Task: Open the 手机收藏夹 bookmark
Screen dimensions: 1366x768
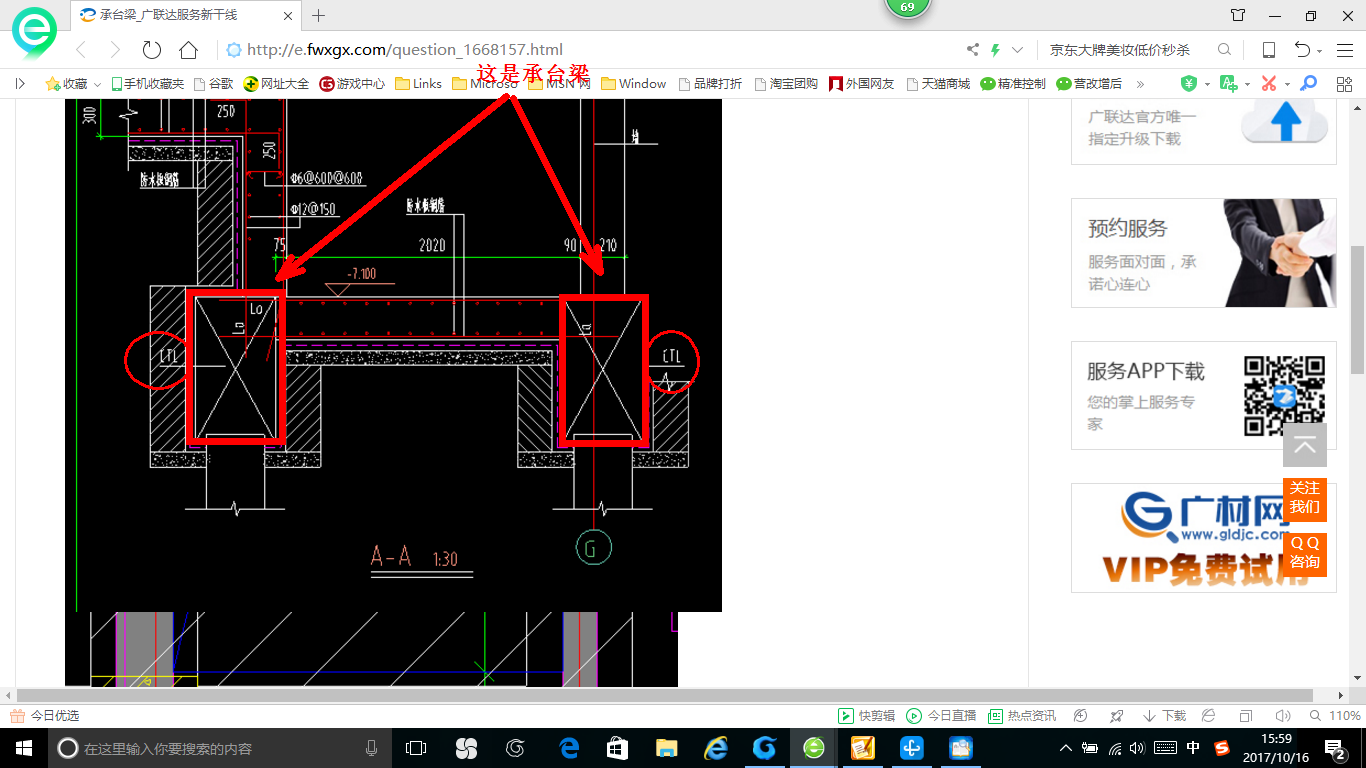Action: tap(147, 84)
